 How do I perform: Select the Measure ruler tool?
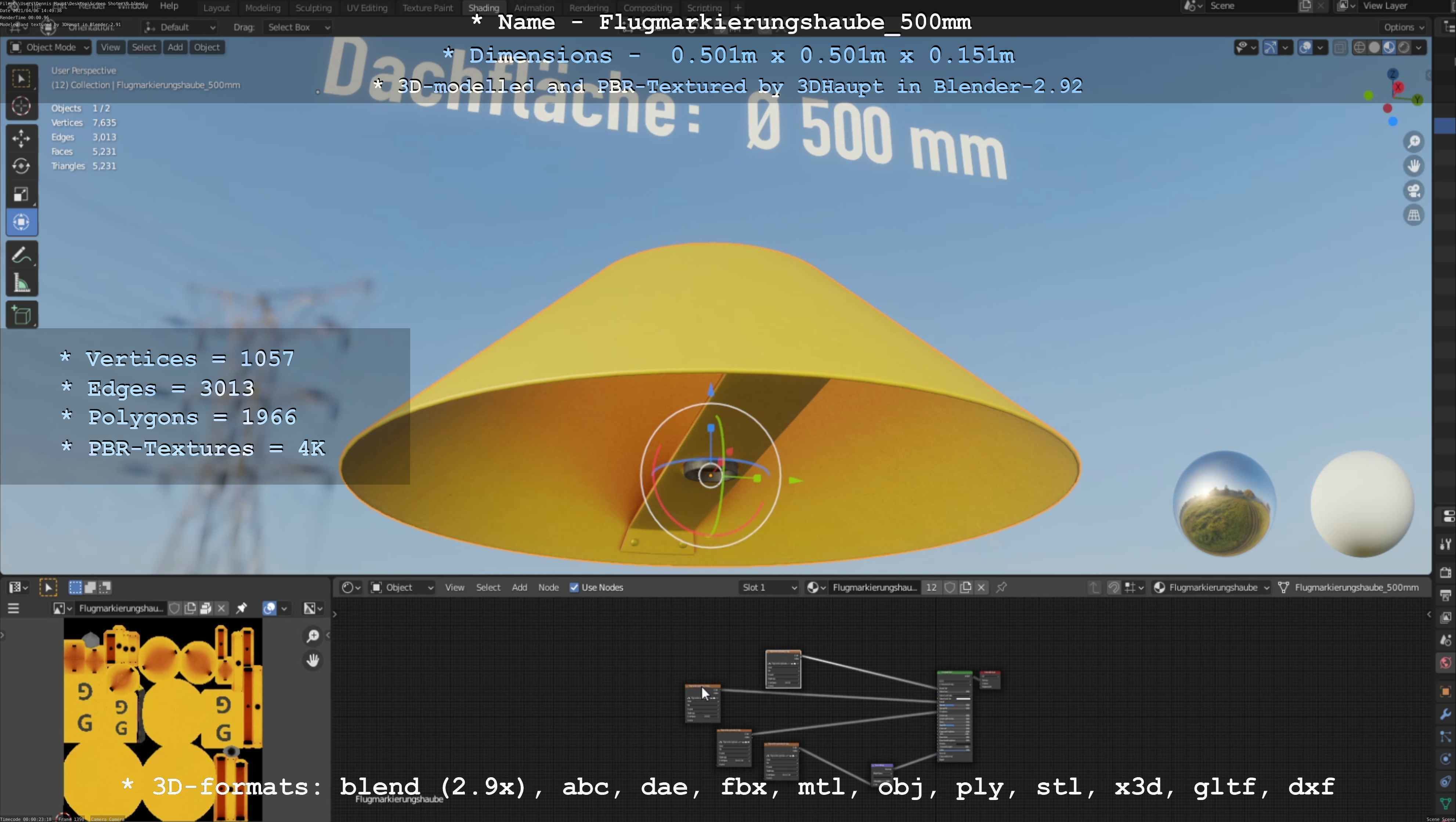[21, 283]
